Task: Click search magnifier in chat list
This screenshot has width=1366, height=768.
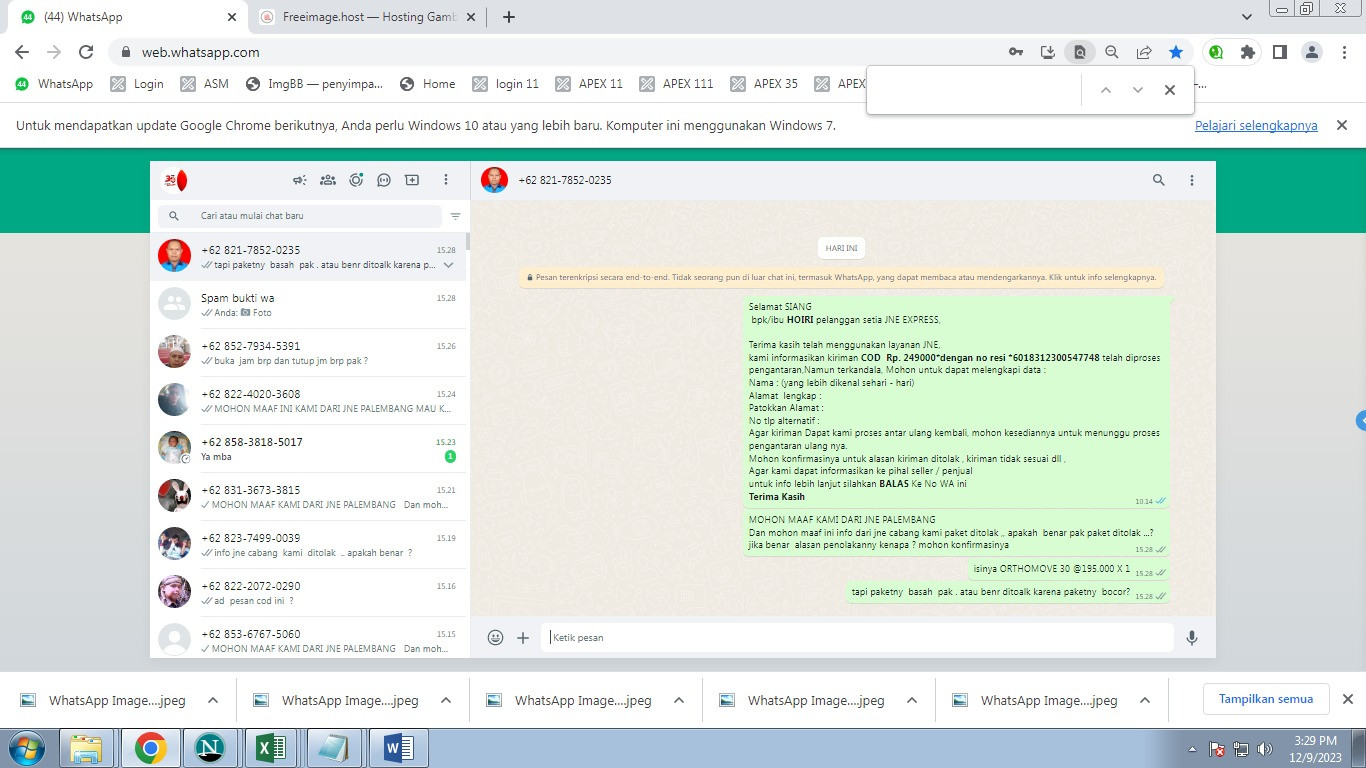Action: coord(174,216)
